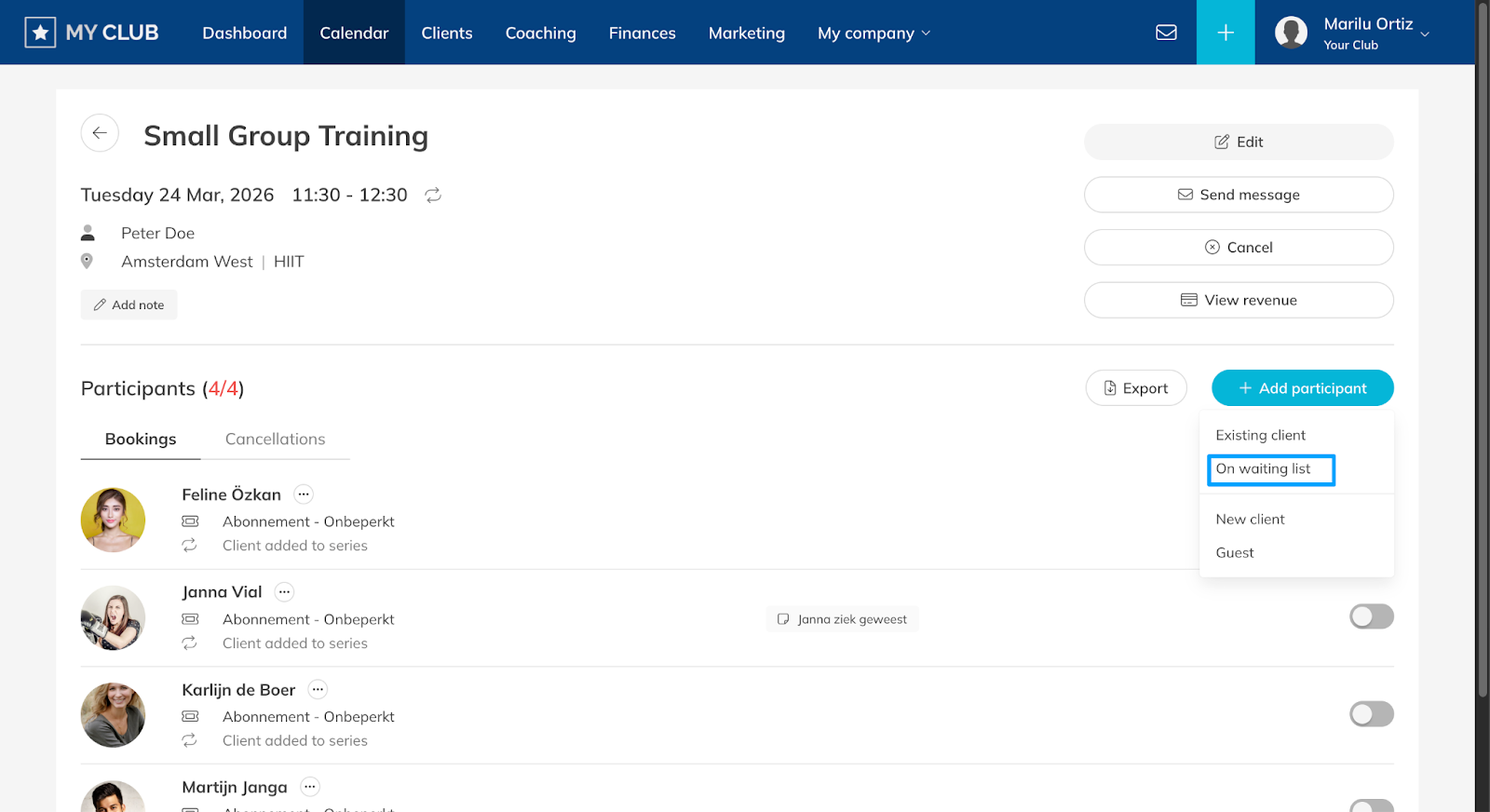Click the recurring series icon beside time
1490x812 pixels.
coord(433,196)
